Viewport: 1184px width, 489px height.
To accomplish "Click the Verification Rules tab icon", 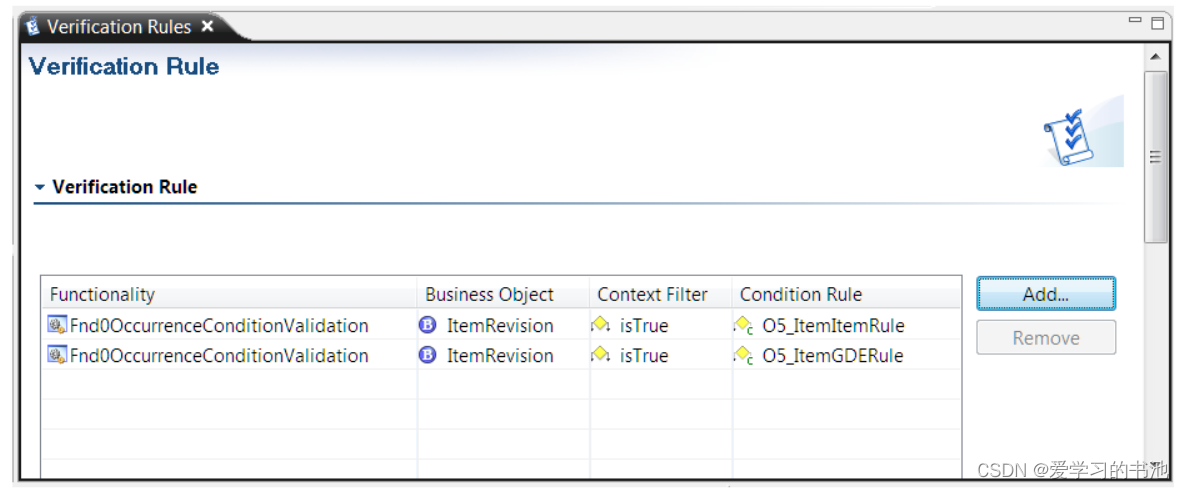I will [33, 26].
